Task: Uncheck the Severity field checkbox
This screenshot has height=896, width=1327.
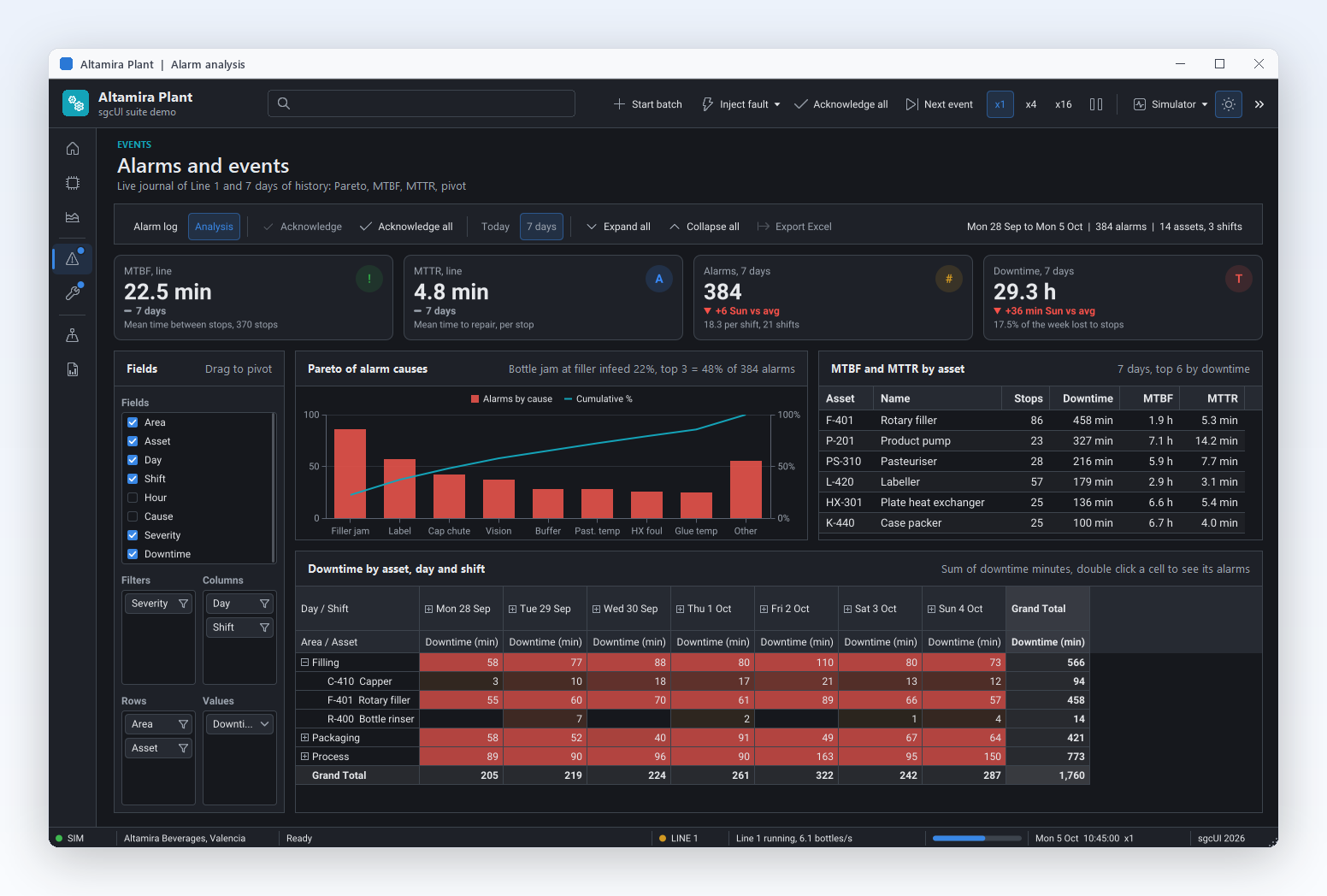Action: [133, 535]
